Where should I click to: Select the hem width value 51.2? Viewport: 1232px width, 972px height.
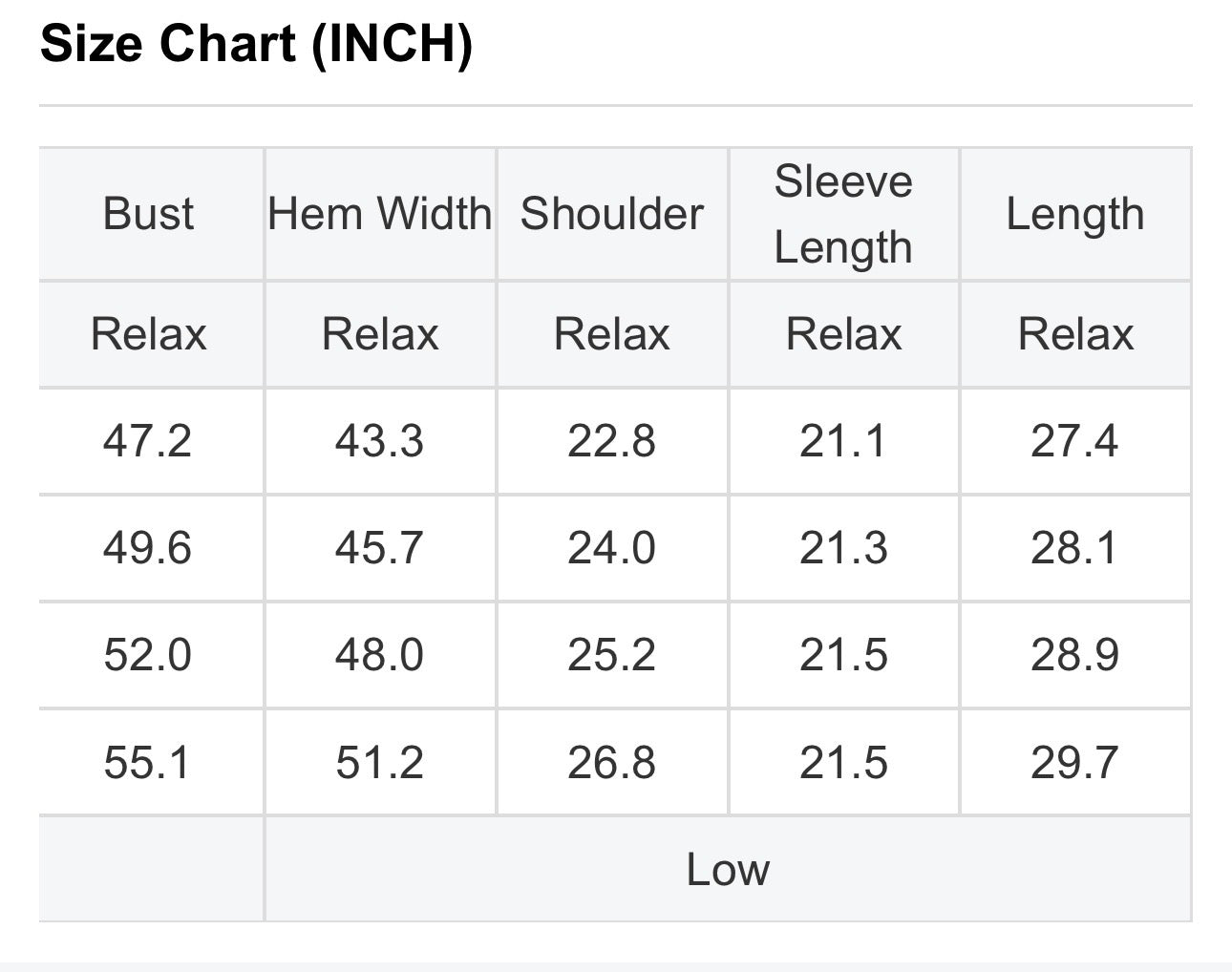tap(380, 762)
